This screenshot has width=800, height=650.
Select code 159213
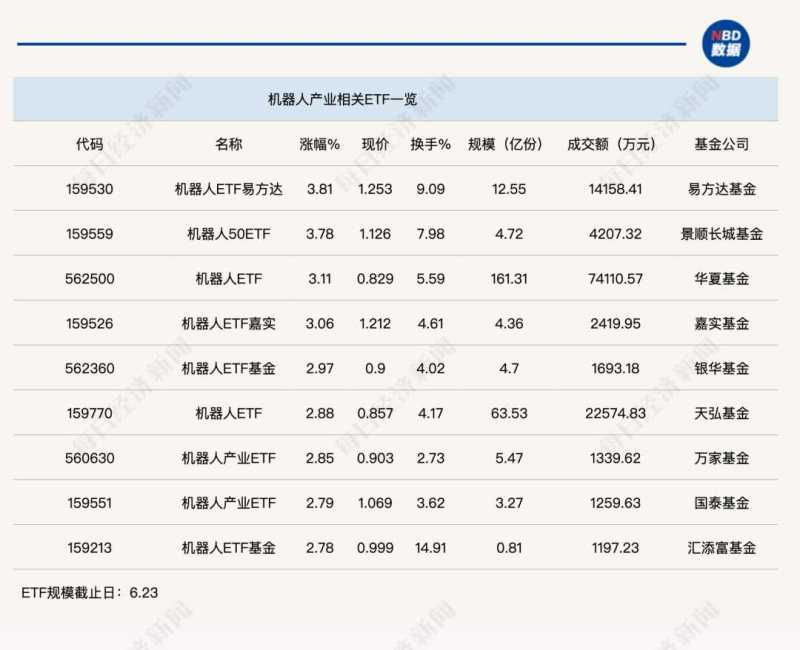[x=89, y=548]
